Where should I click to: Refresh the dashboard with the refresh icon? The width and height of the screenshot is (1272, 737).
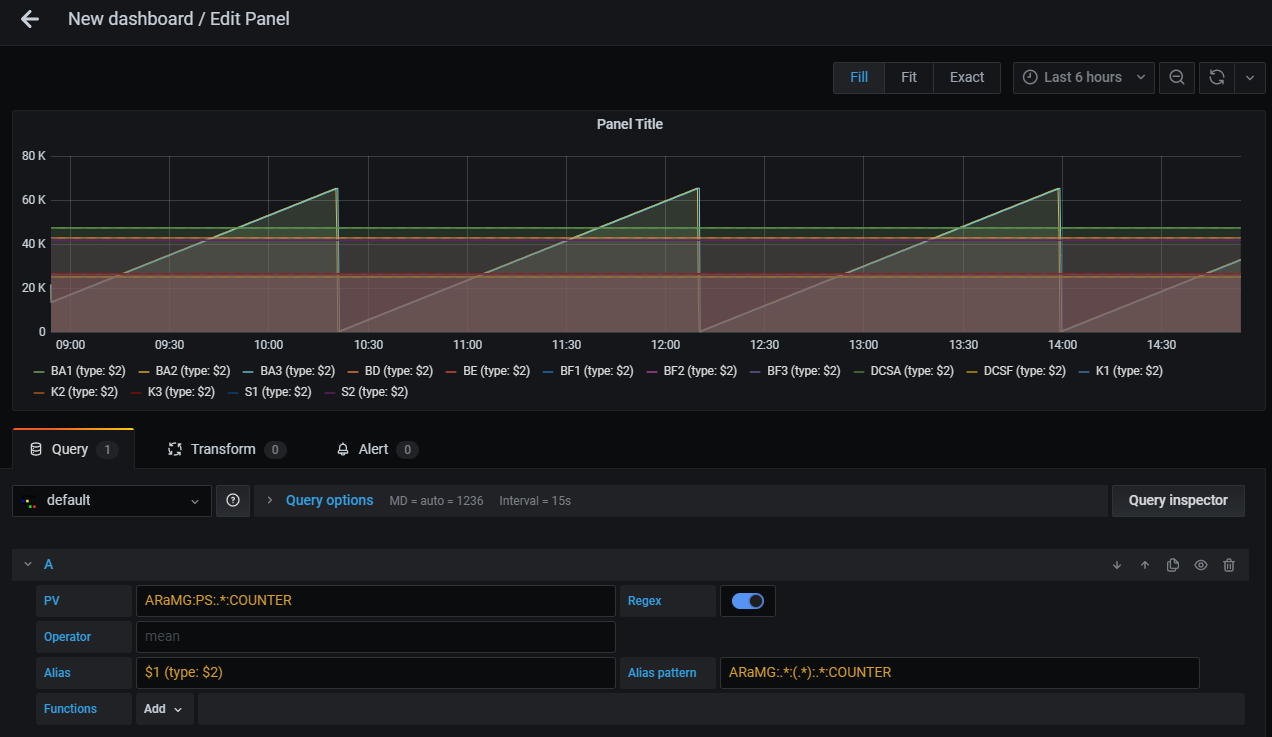(1217, 78)
